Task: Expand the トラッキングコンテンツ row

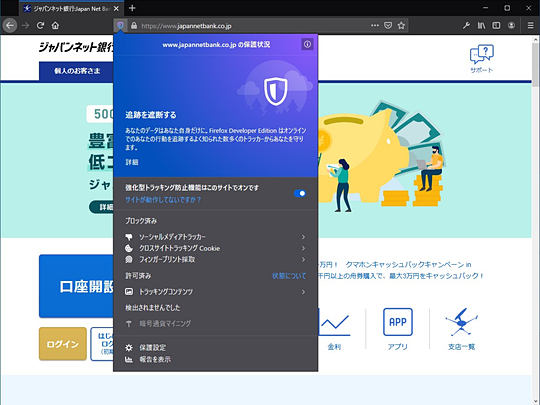Action: click(x=215, y=292)
